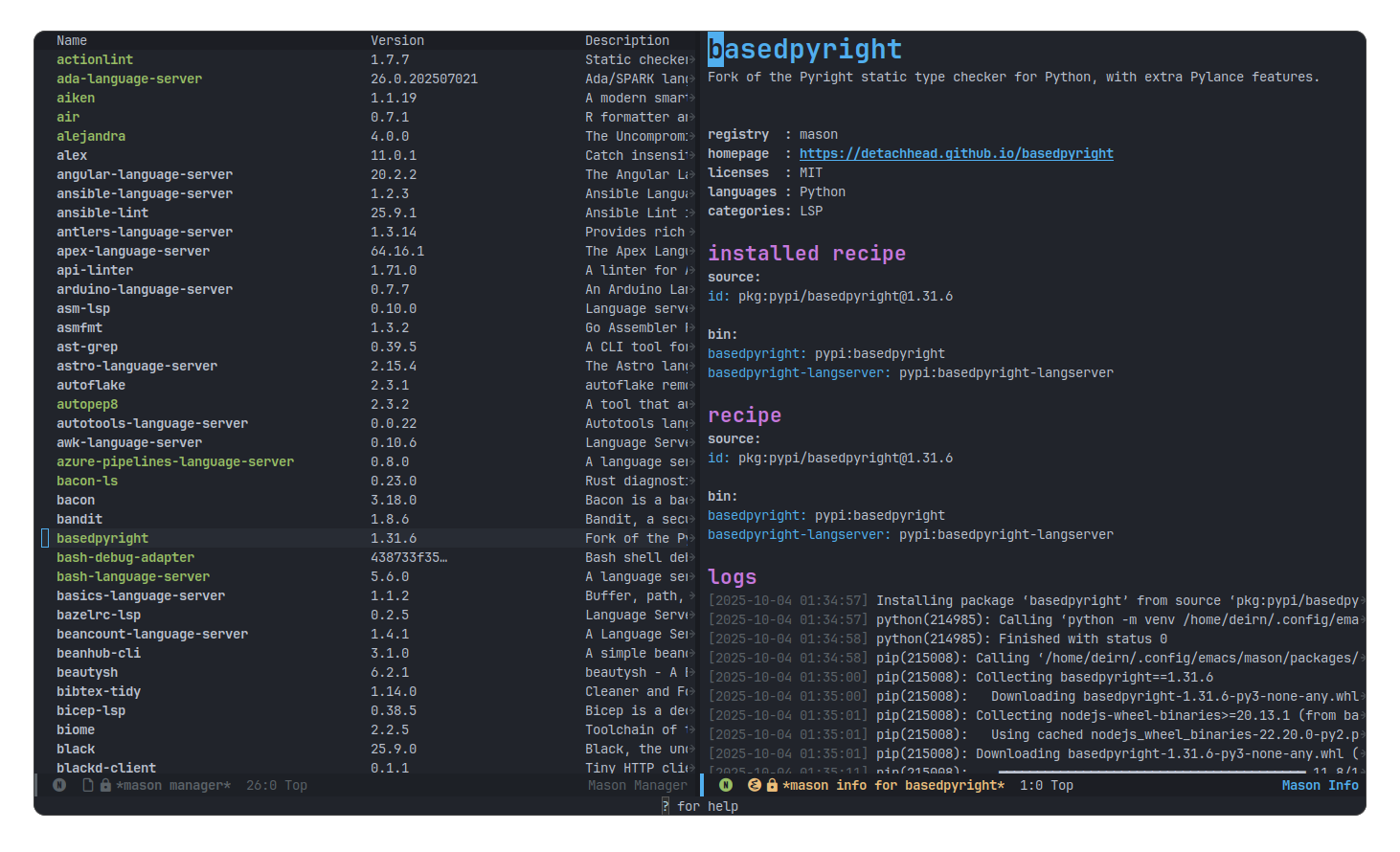Select the astro-language-server package row
Viewport: 1400px width, 852px height.
coord(368,366)
